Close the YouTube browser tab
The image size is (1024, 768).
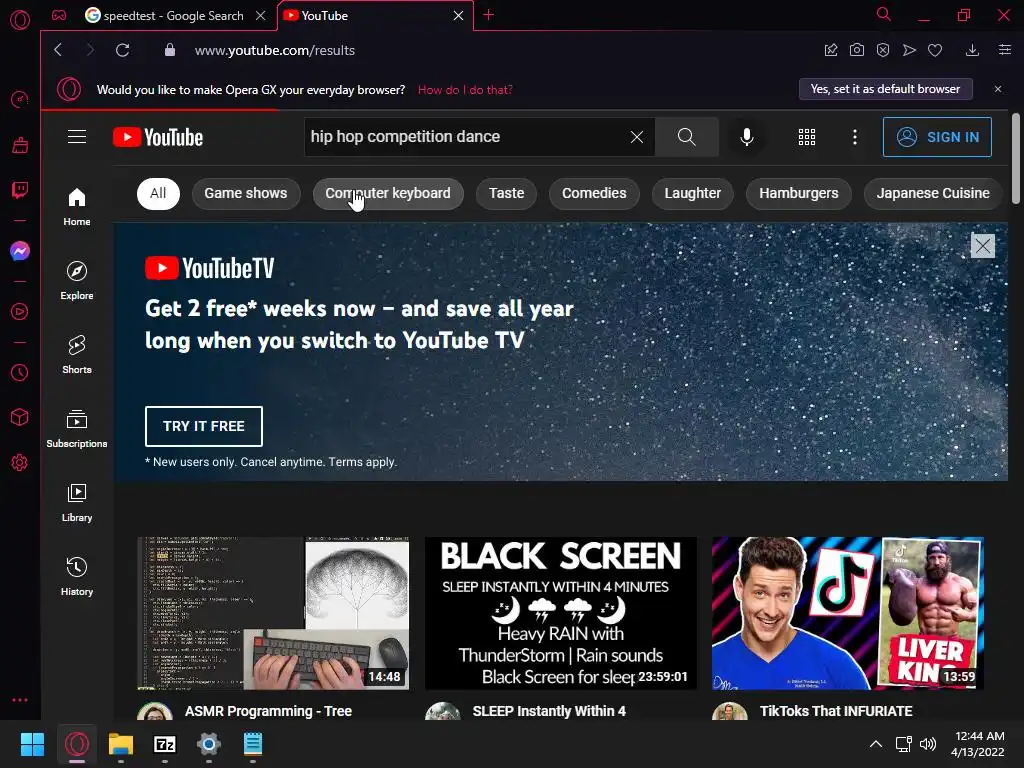pos(458,16)
